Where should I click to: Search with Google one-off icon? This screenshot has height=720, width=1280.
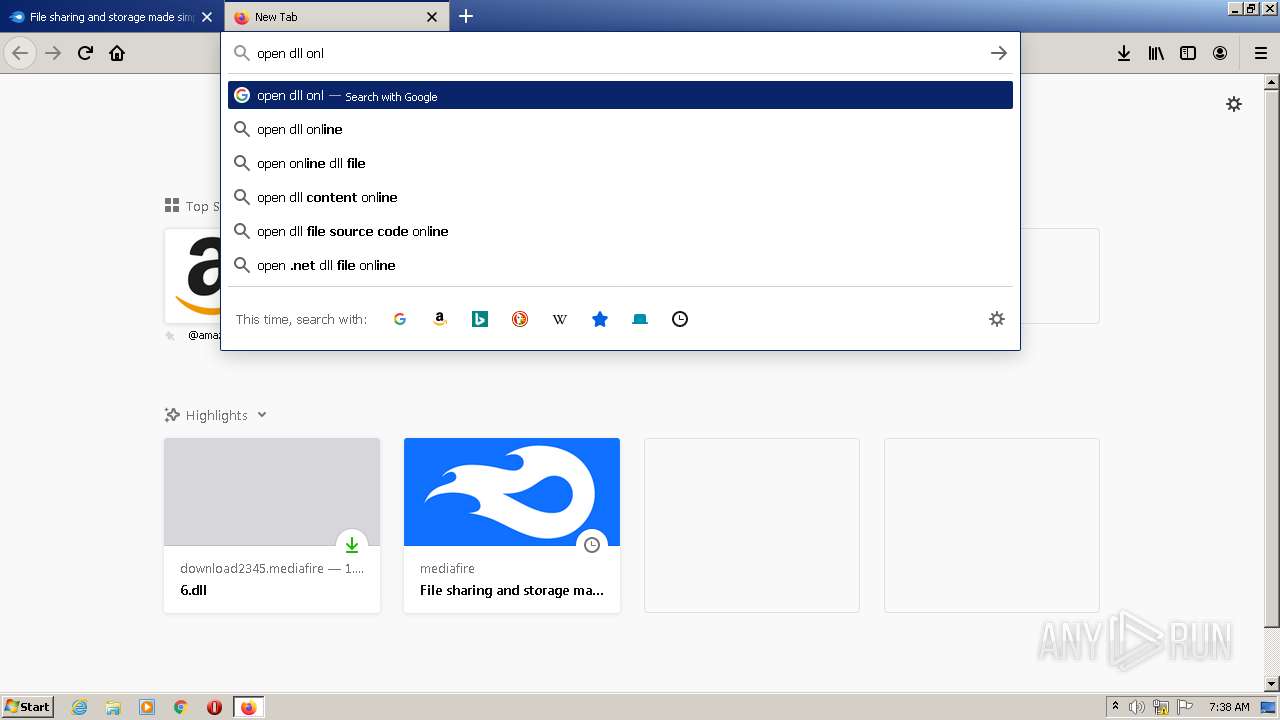[x=400, y=319]
